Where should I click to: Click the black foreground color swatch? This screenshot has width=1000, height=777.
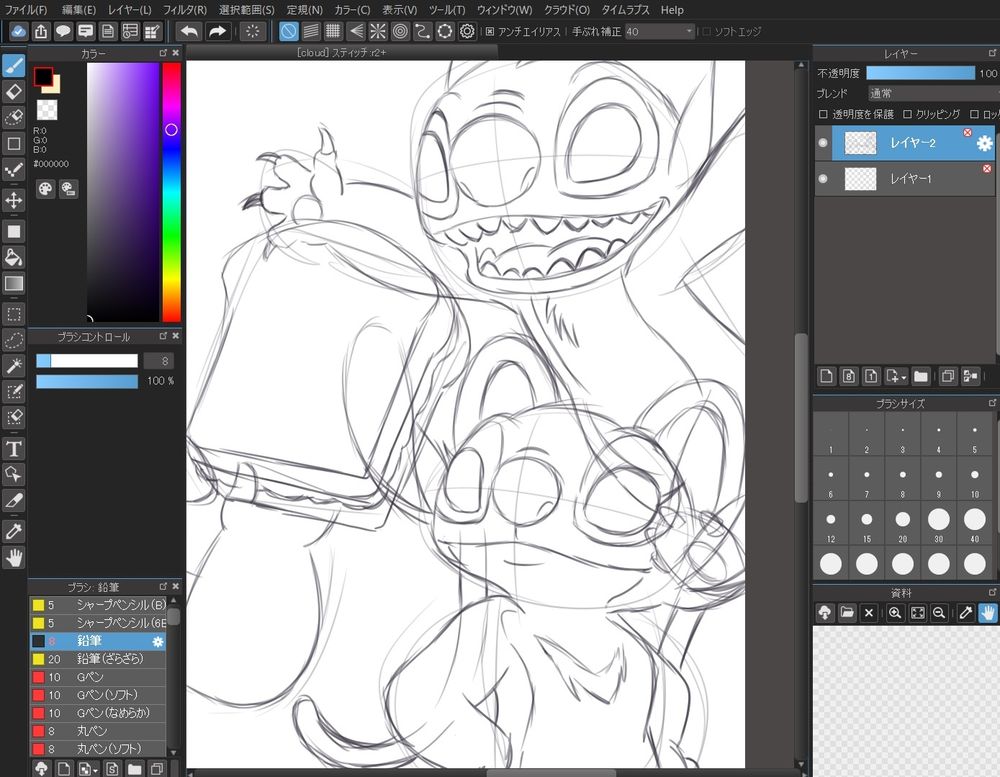point(43,77)
